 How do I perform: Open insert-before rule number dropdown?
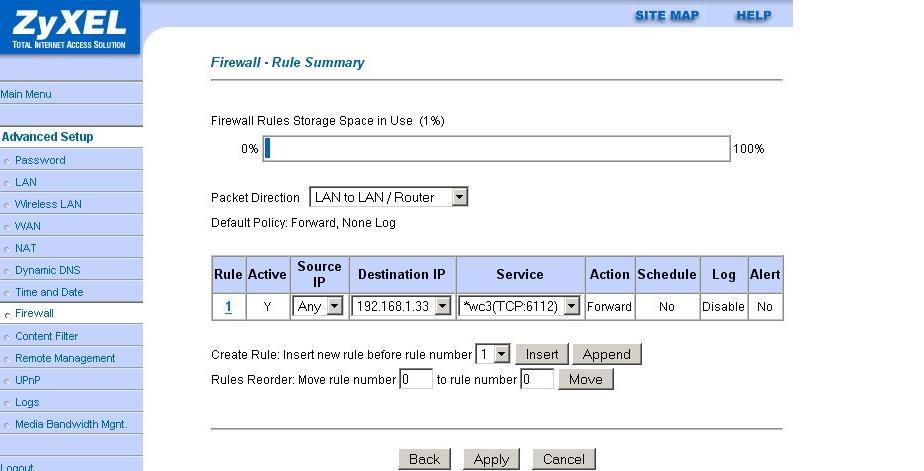coord(493,354)
